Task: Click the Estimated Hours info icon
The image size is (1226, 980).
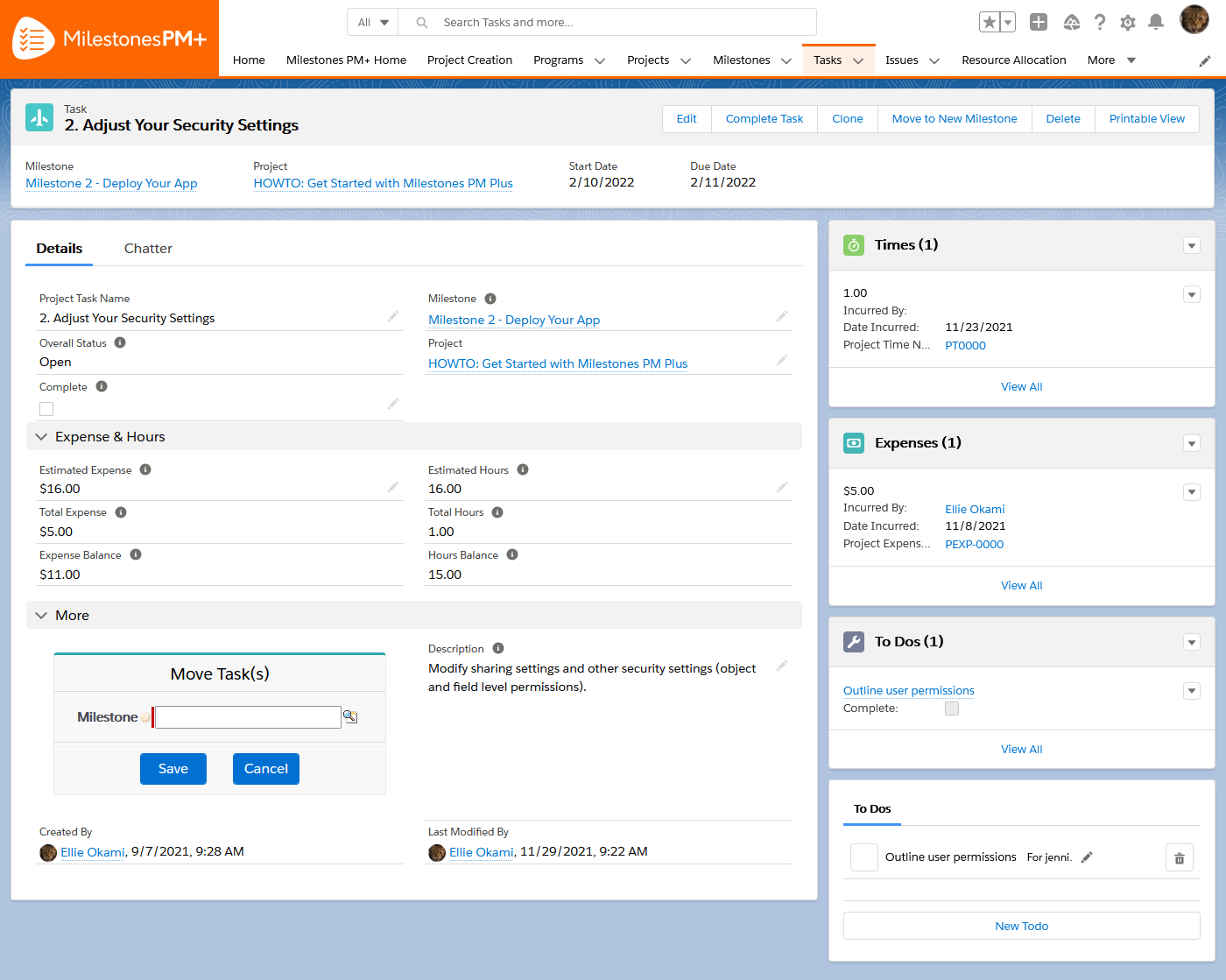Action: pos(523,469)
